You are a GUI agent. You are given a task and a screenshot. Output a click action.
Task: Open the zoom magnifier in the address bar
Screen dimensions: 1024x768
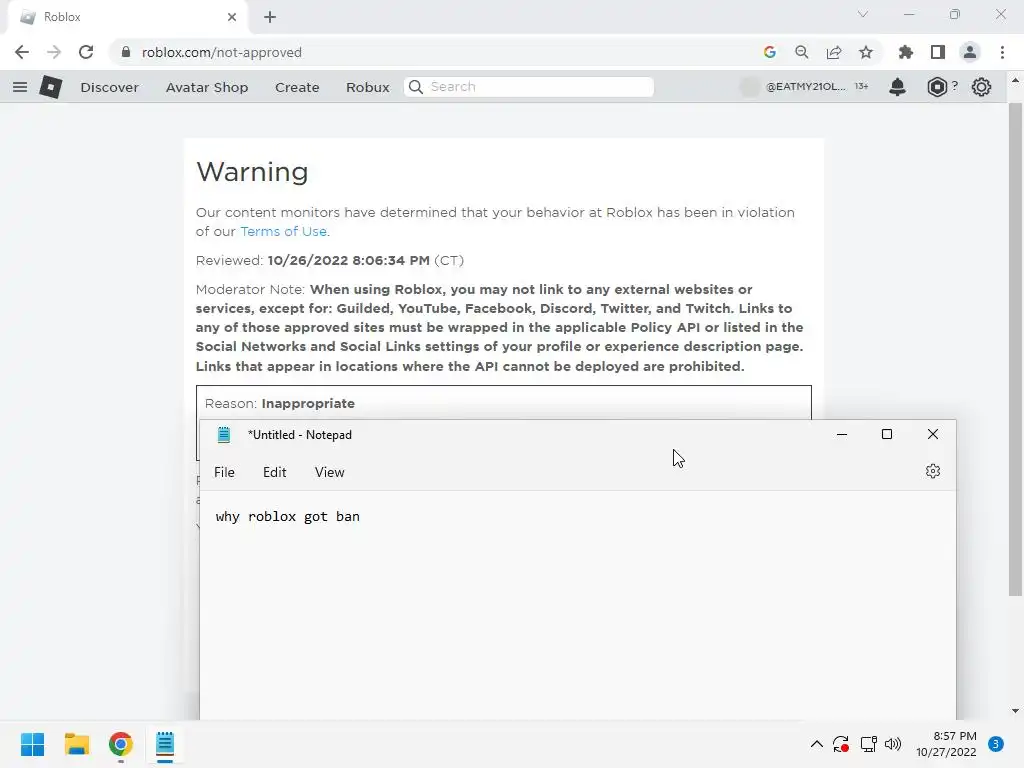pyautogui.click(x=801, y=52)
